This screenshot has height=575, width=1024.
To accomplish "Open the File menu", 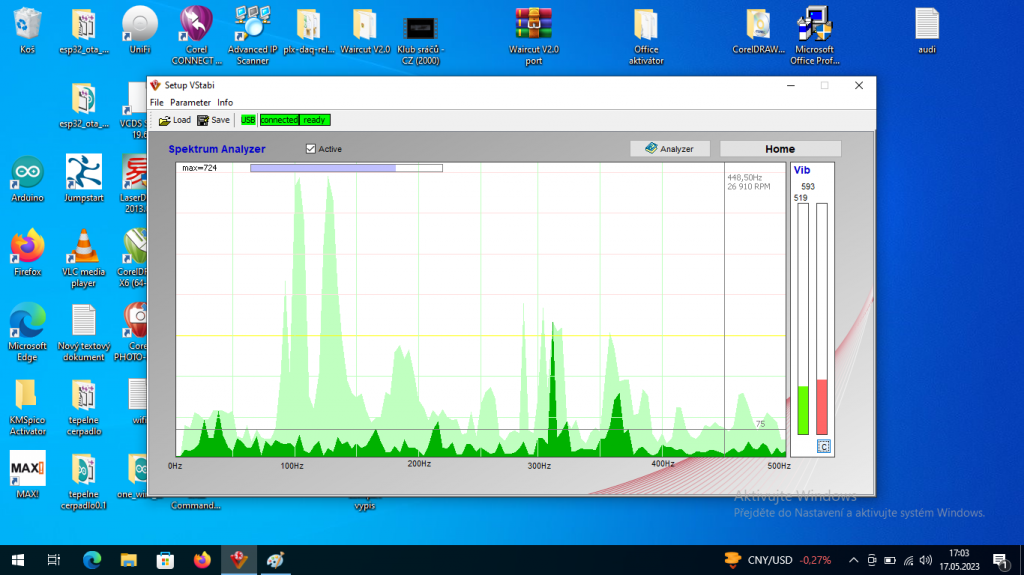I will (156, 103).
